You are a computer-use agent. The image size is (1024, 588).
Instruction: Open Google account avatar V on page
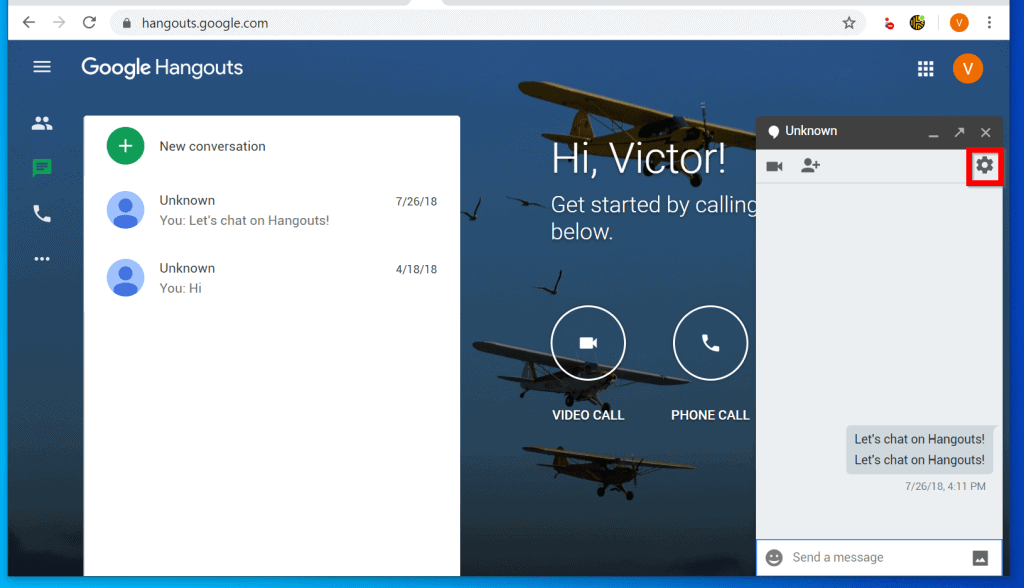pos(968,69)
